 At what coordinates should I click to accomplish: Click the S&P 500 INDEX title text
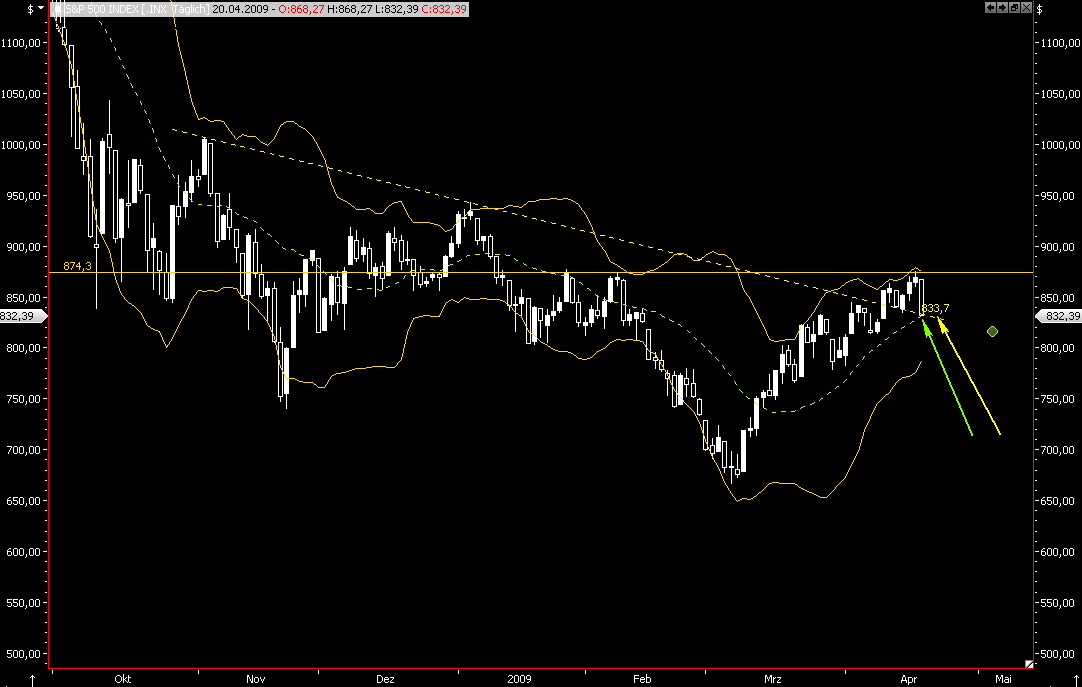[x=102, y=9]
